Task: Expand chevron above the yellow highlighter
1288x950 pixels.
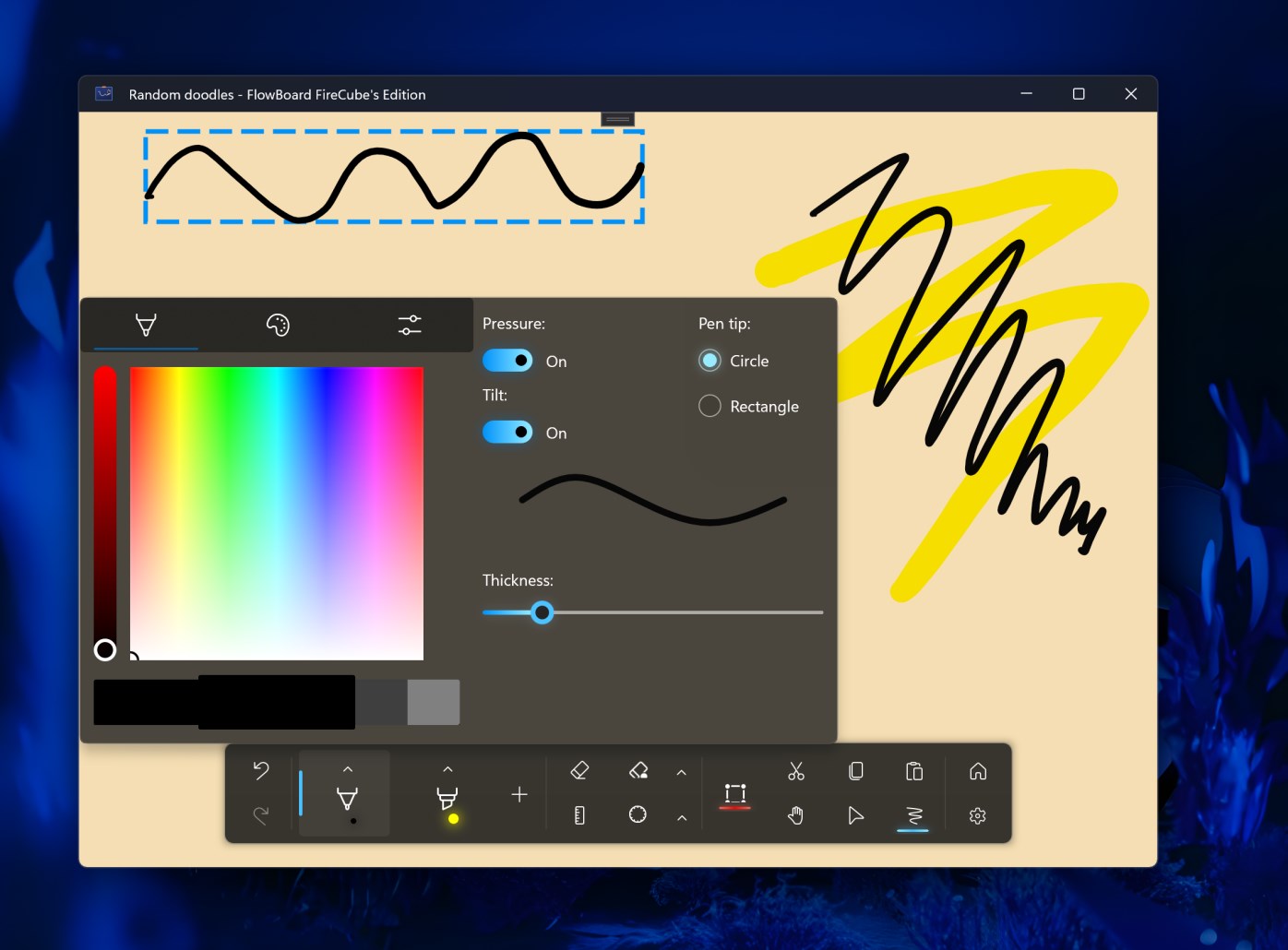Action: pyautogui.click(x=447, y=769)
